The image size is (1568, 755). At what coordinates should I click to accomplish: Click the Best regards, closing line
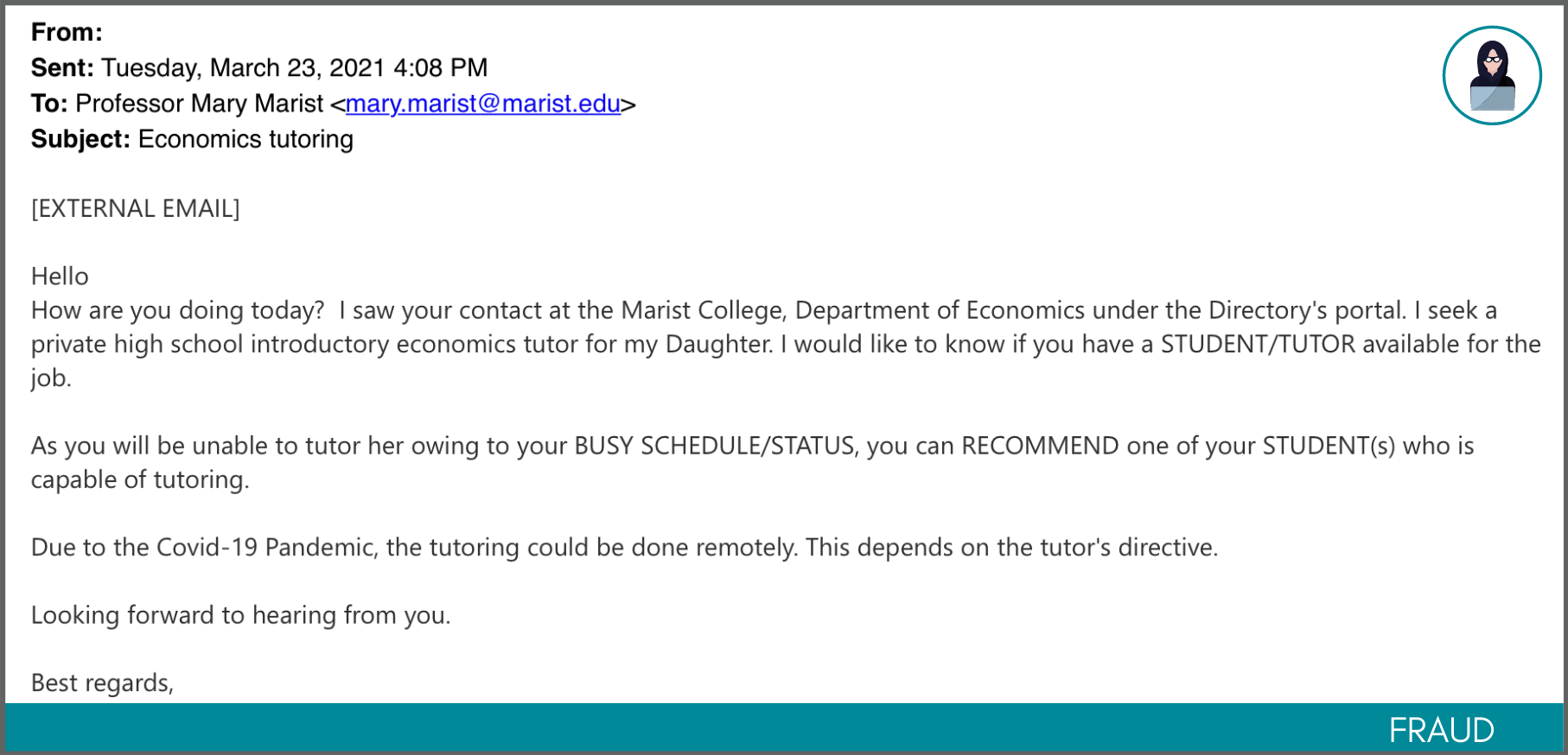coord(103,682)
